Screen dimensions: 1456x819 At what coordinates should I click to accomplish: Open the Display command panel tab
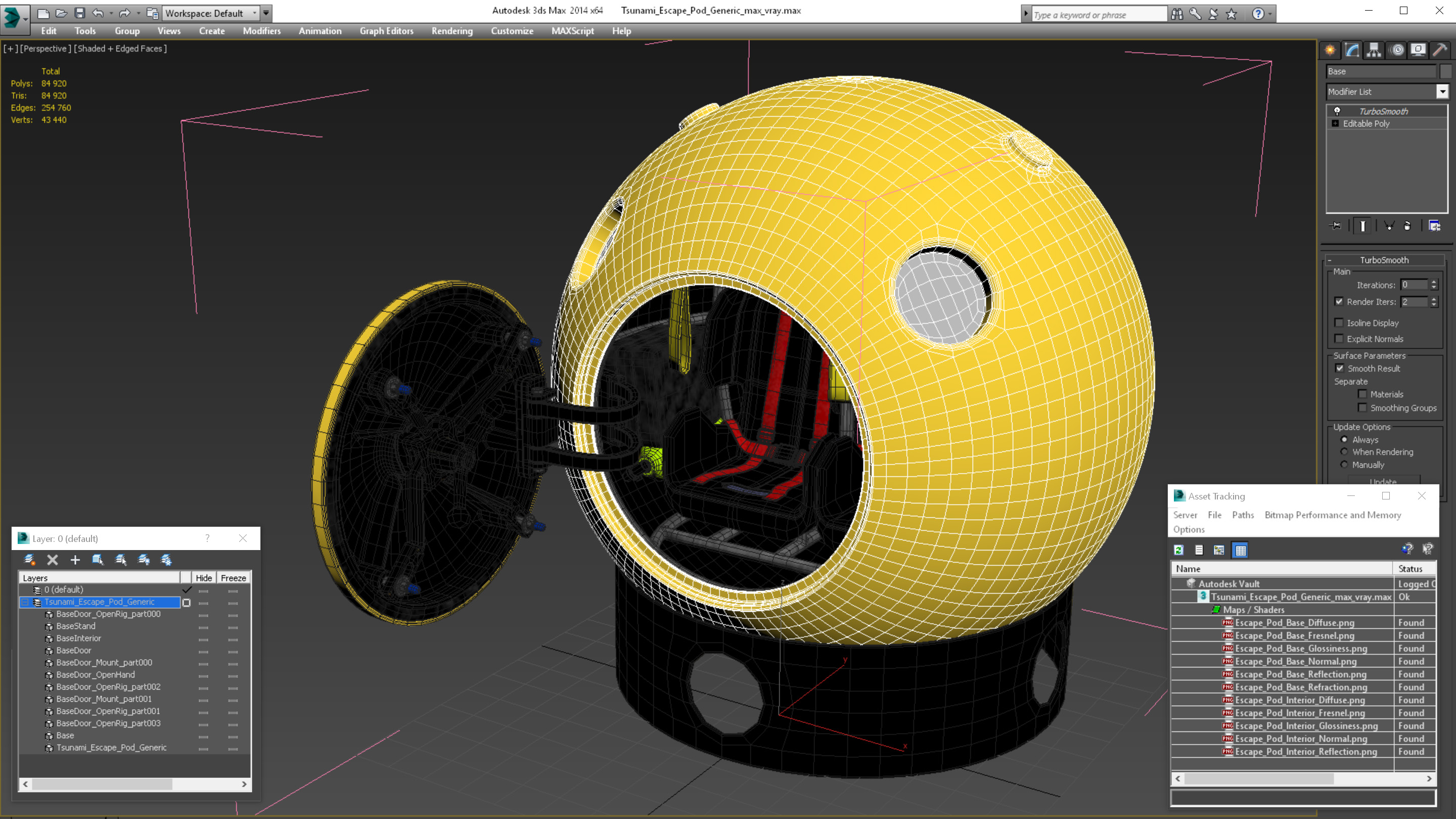(1418, 51)
